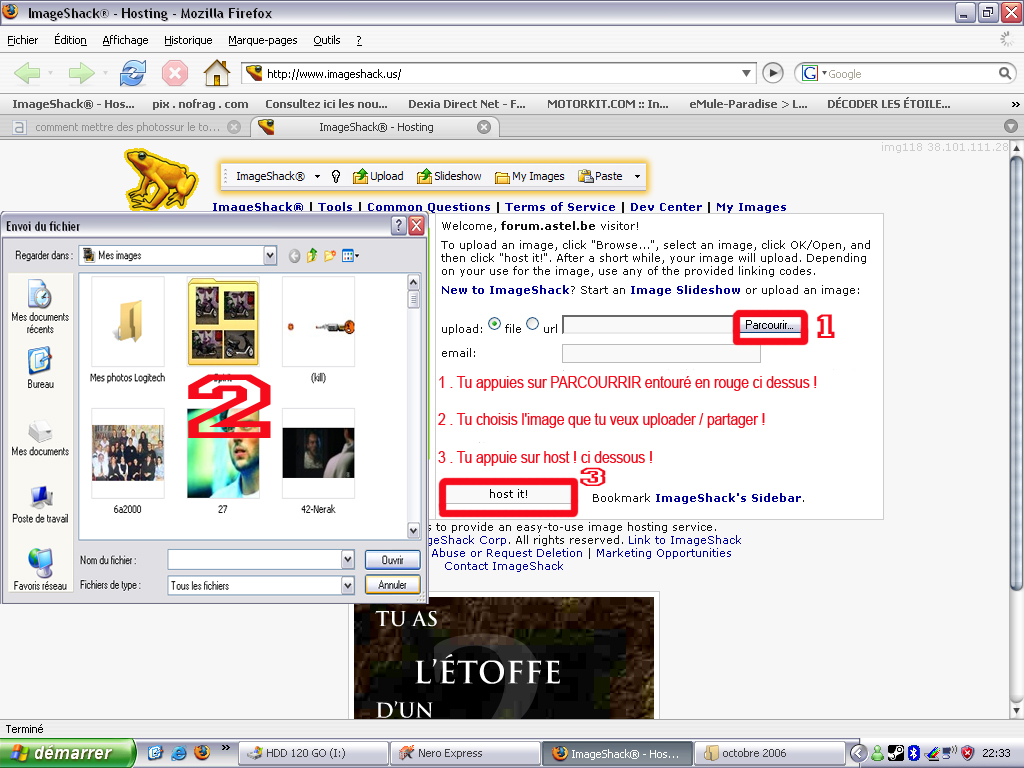1024x768 pixels.
Task: Switch to the comment mettre des photos tab
Action: pyautogui.click(x=120, y=127)
